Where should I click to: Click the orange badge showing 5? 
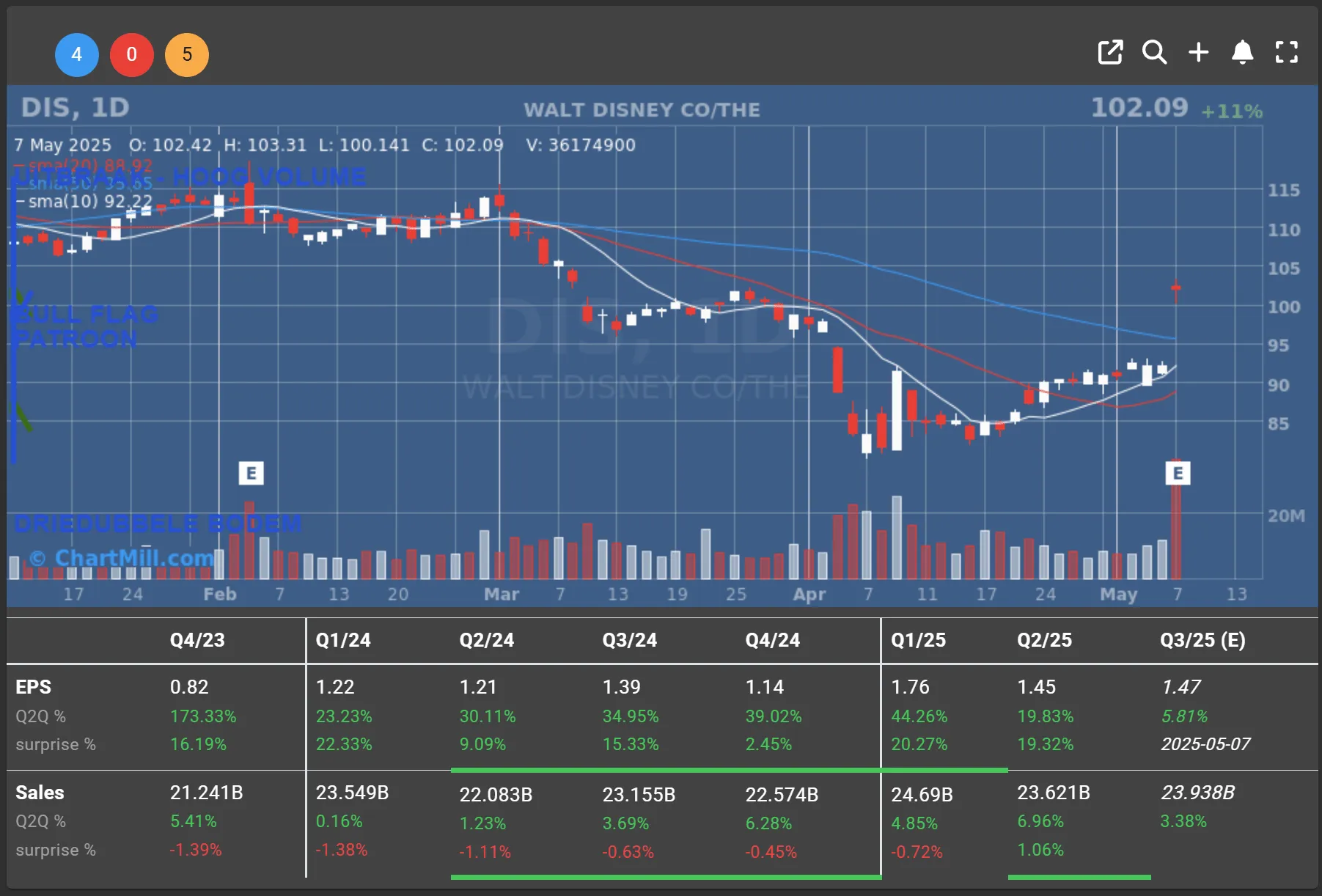pos(187,54)
